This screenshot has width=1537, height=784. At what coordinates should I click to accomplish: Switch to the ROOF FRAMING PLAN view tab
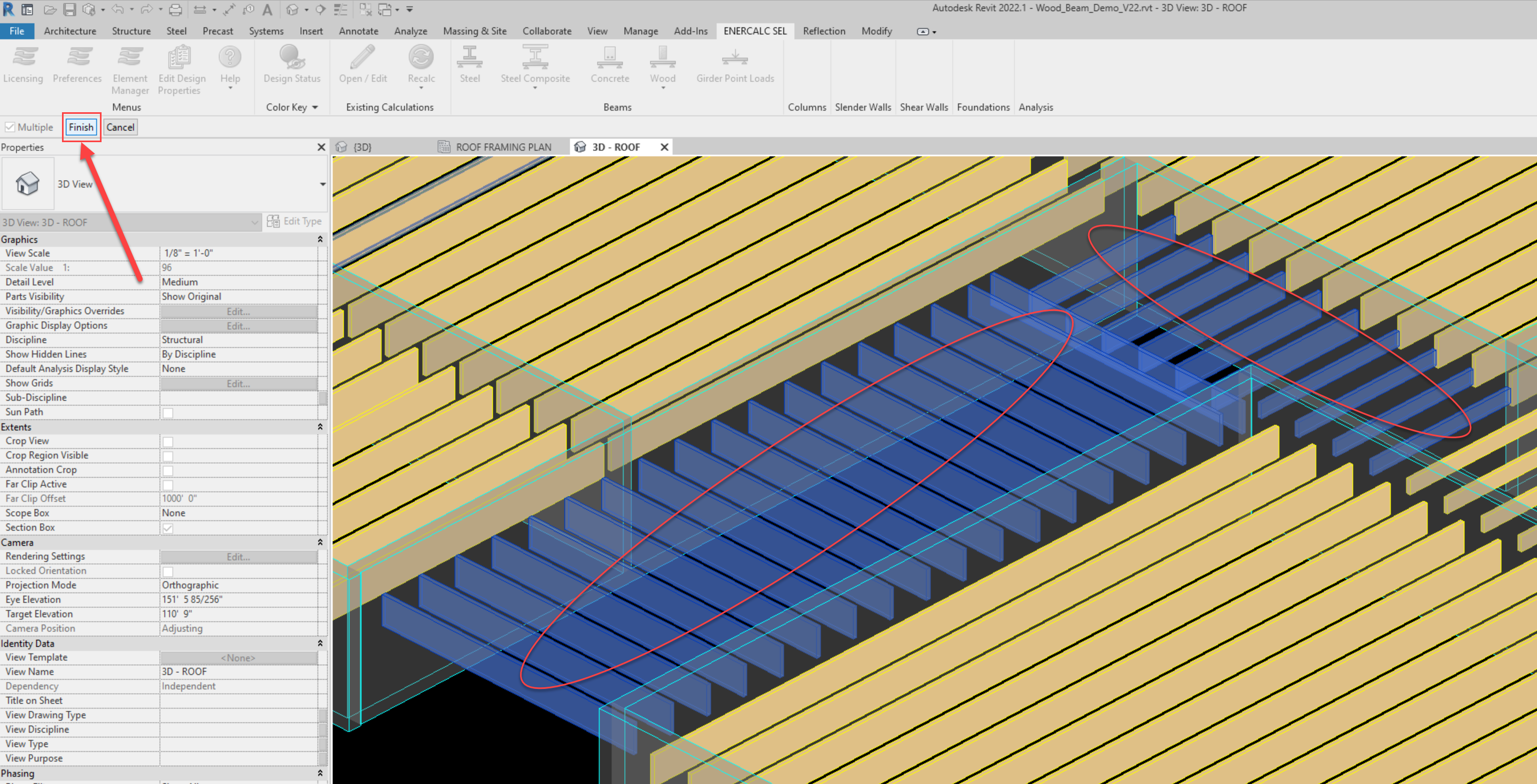(x=495, y=147)
